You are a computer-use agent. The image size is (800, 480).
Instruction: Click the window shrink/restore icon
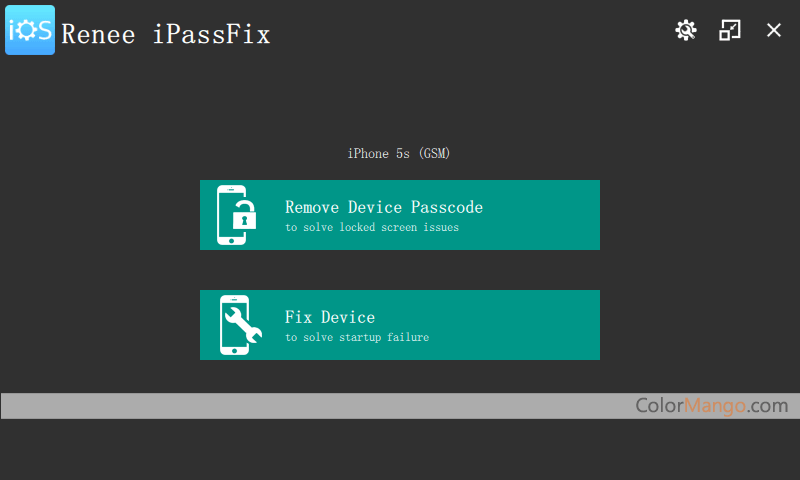[730, 30]
